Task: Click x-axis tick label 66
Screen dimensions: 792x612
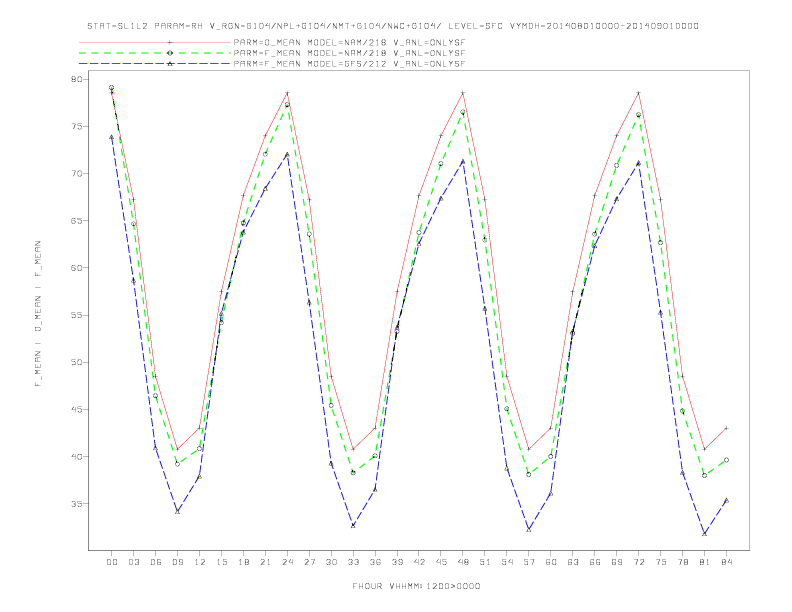Action: click(595, 562)
